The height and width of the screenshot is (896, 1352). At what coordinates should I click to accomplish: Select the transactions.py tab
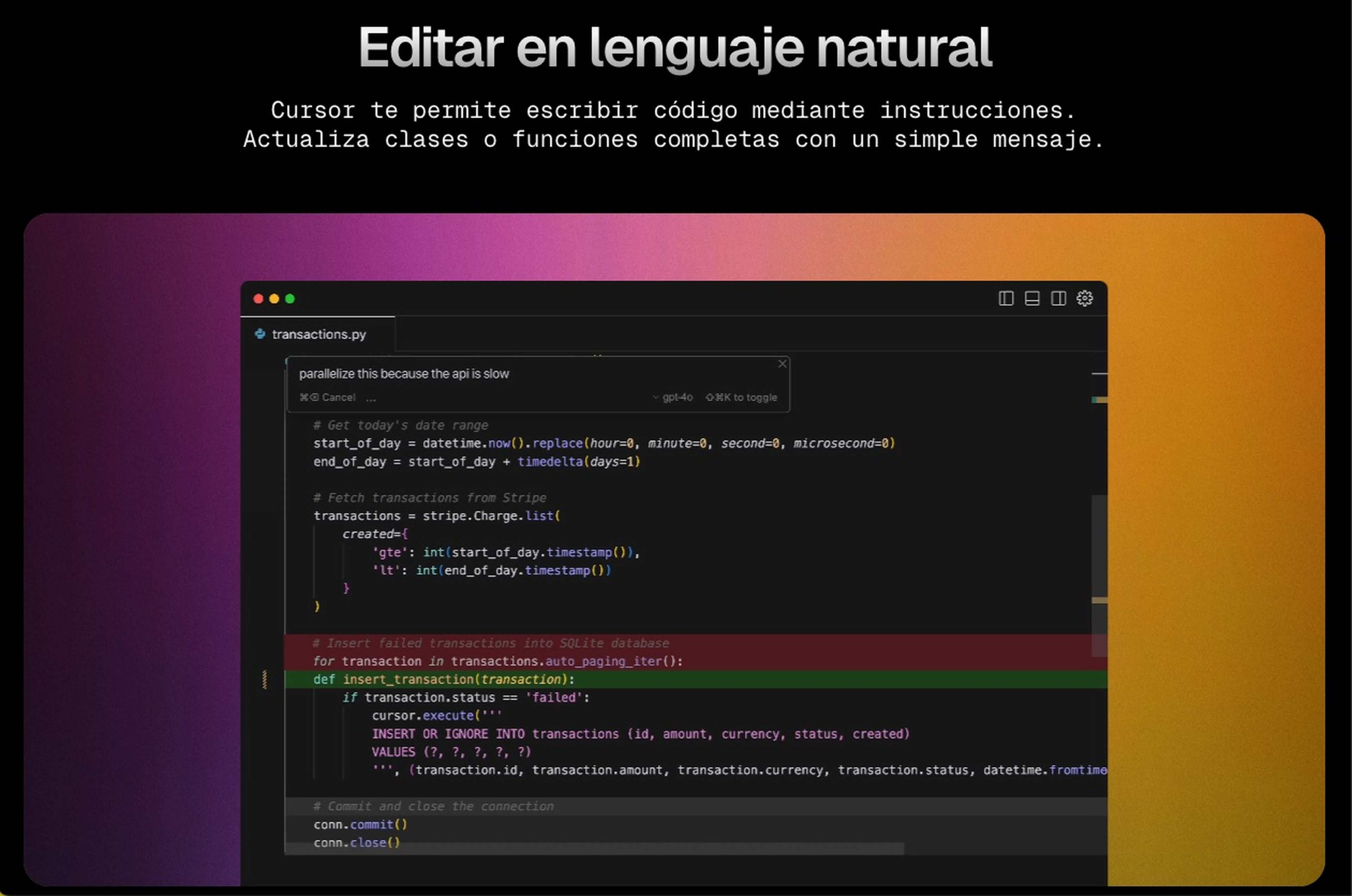(x=318, y=334)
